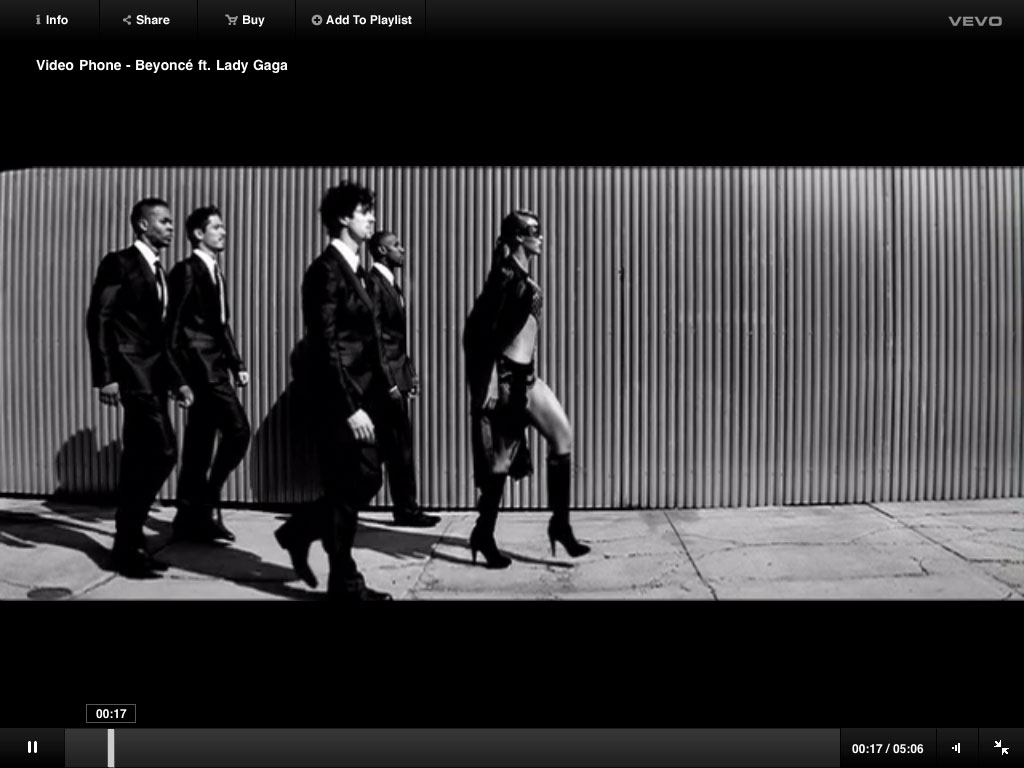The width and height of the screenshot is (1024, 768).
Task: Pause the video playback
Action: tap(32, 747)
